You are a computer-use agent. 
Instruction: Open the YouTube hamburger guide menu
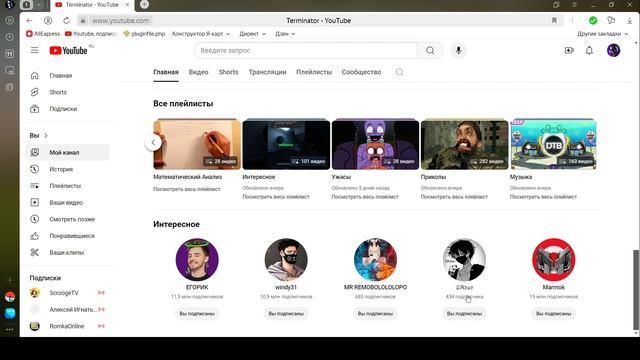(34, 50)
